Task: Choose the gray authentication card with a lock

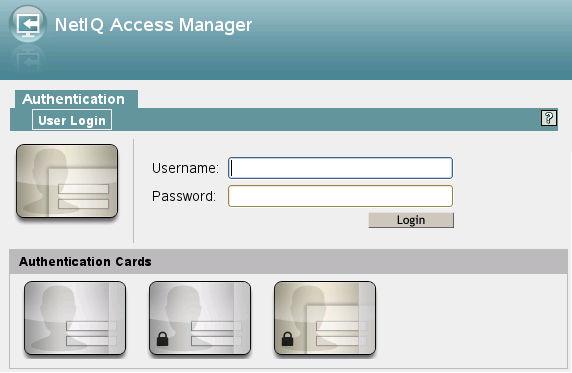Action: coord(200,318)
